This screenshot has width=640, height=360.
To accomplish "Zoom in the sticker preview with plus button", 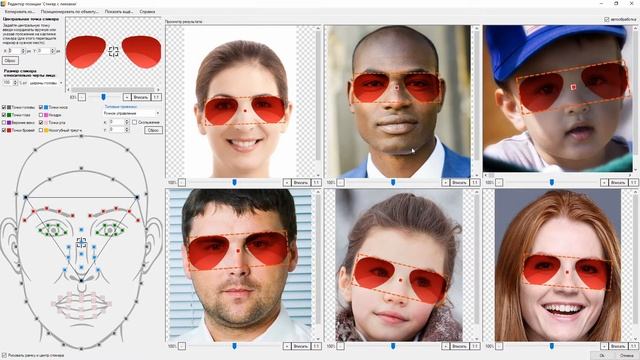I will point(127,97).
